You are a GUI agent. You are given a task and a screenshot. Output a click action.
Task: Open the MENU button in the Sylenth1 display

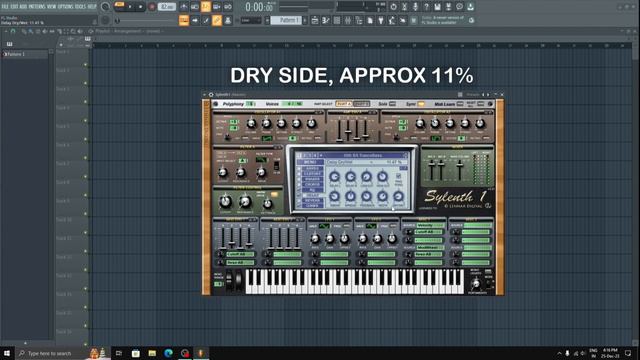click(x=310, y=162)
